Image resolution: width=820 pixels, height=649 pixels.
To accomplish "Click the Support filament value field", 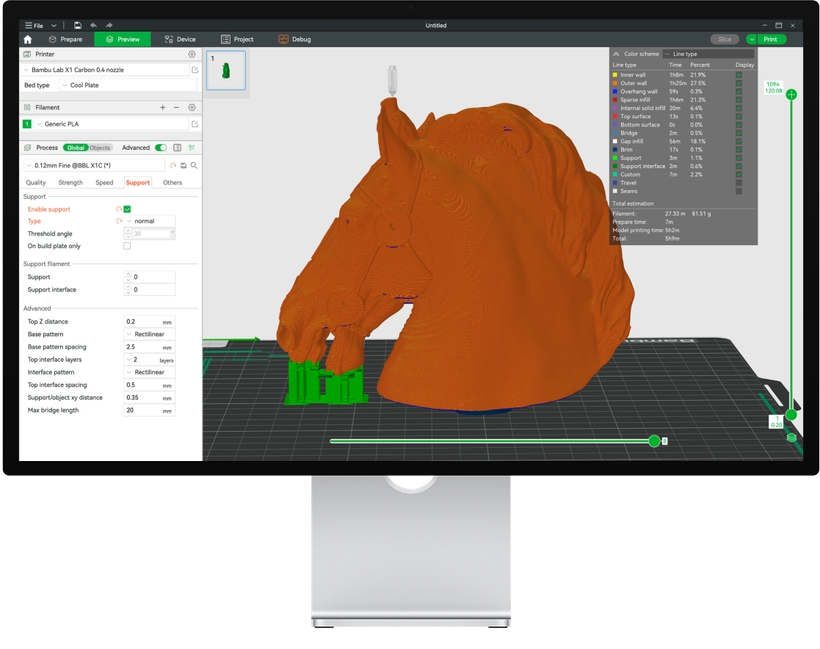I will point(150,277).
